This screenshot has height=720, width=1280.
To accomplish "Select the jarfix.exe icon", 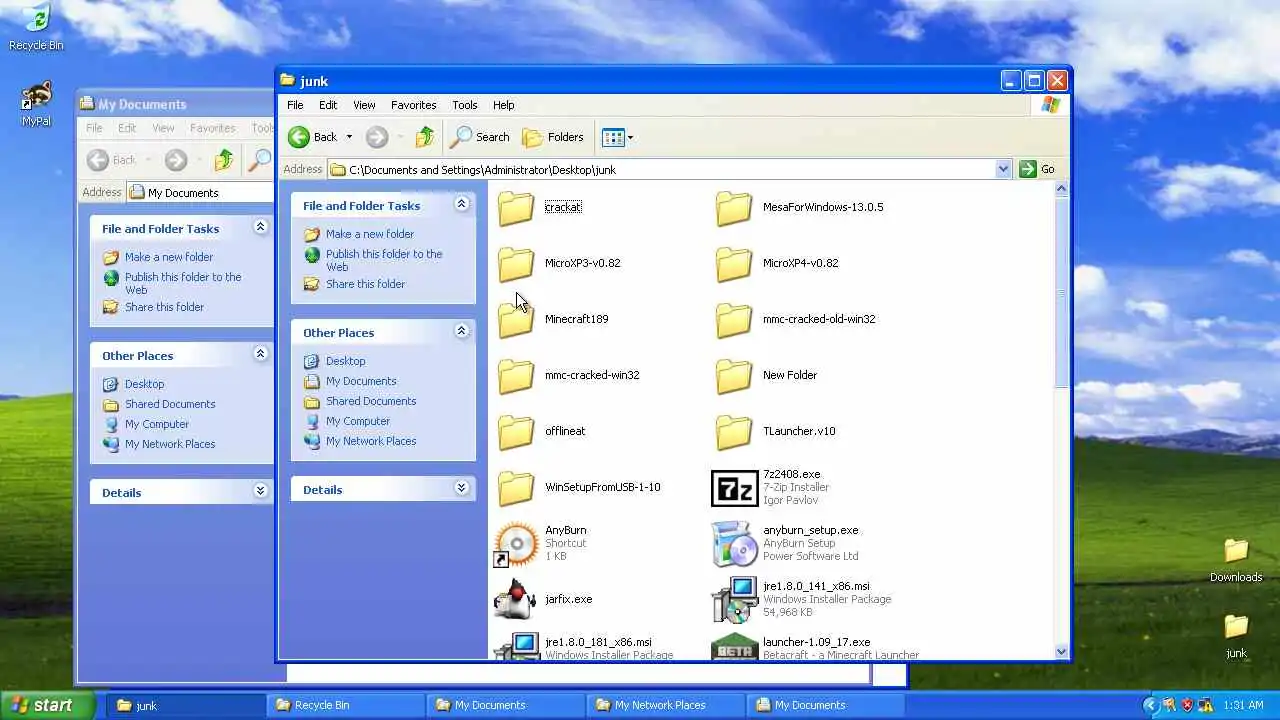I will pyautogui.click(x=516, y=599).
